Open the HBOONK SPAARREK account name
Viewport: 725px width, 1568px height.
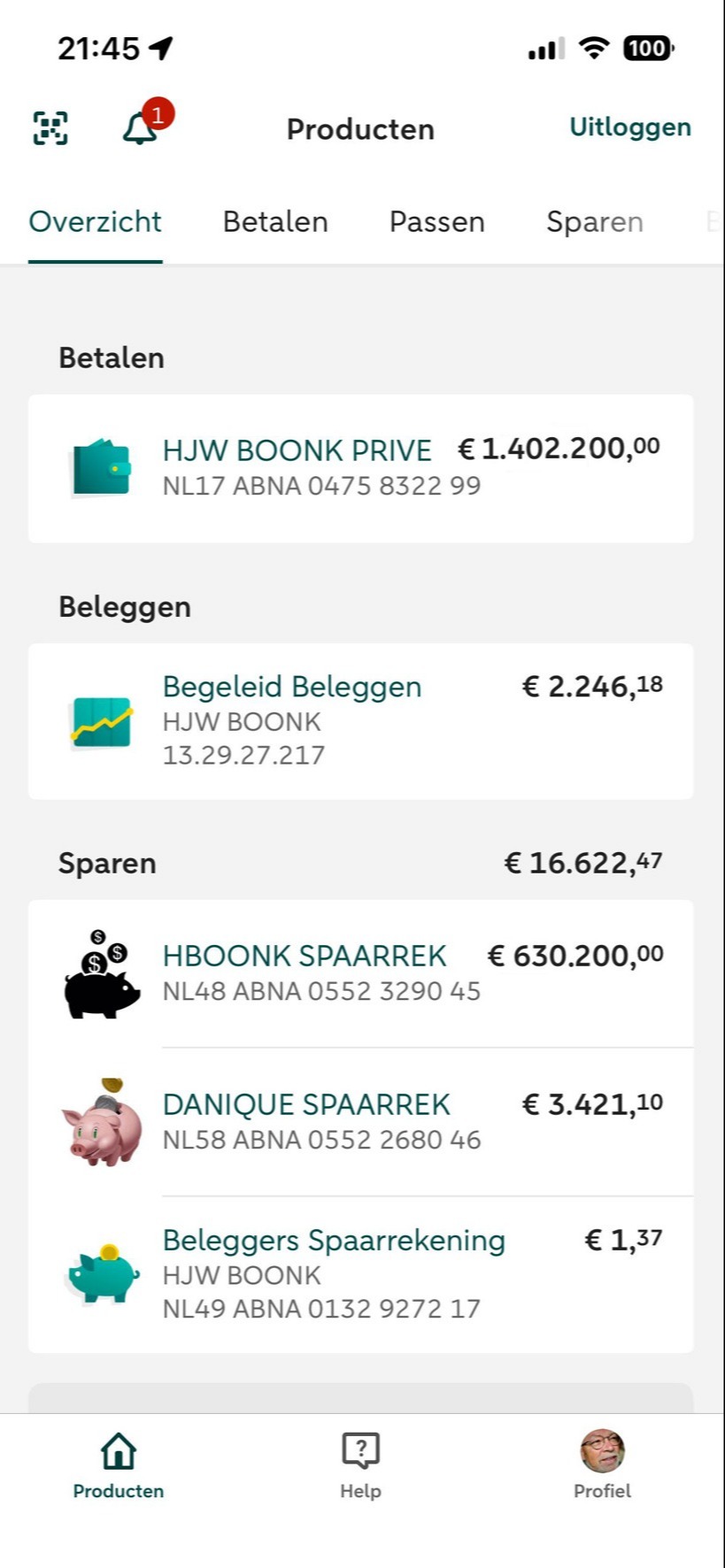tap(305, 956)
